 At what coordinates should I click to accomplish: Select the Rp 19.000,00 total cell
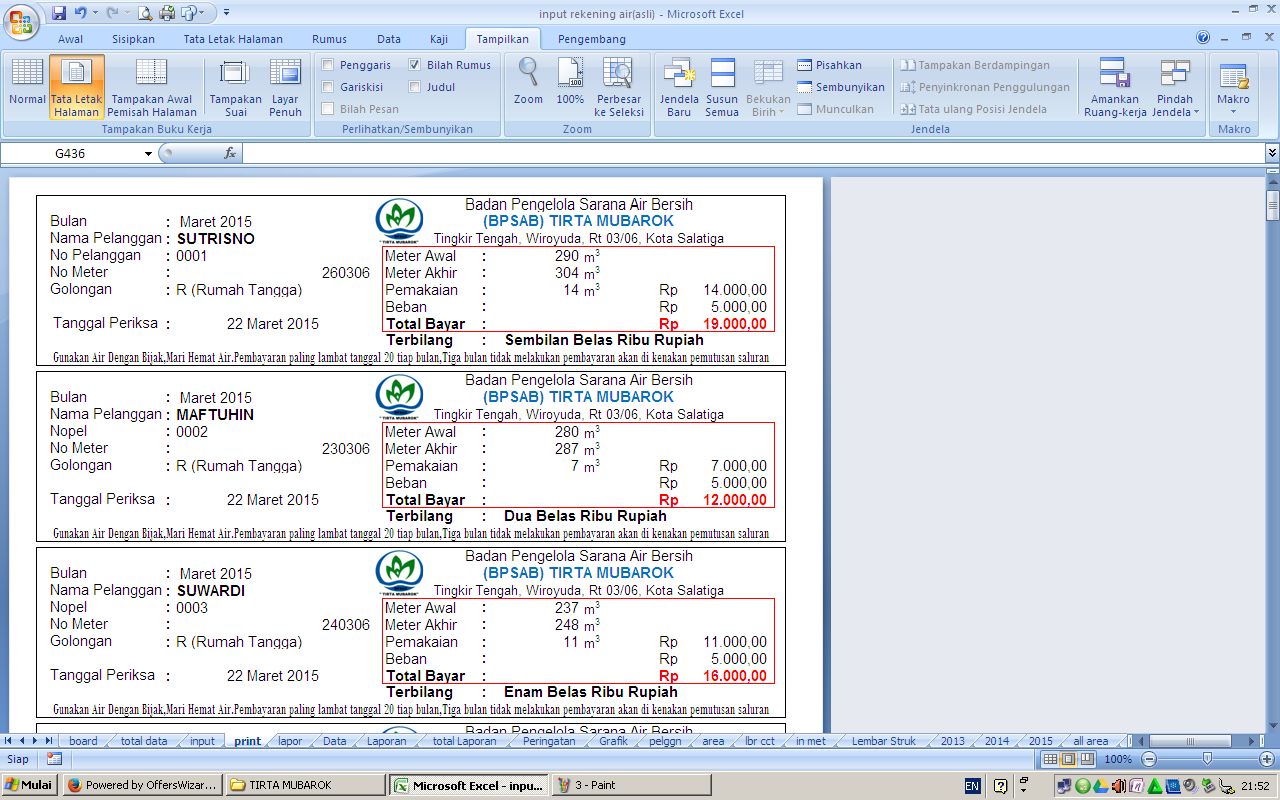point(713,324)
